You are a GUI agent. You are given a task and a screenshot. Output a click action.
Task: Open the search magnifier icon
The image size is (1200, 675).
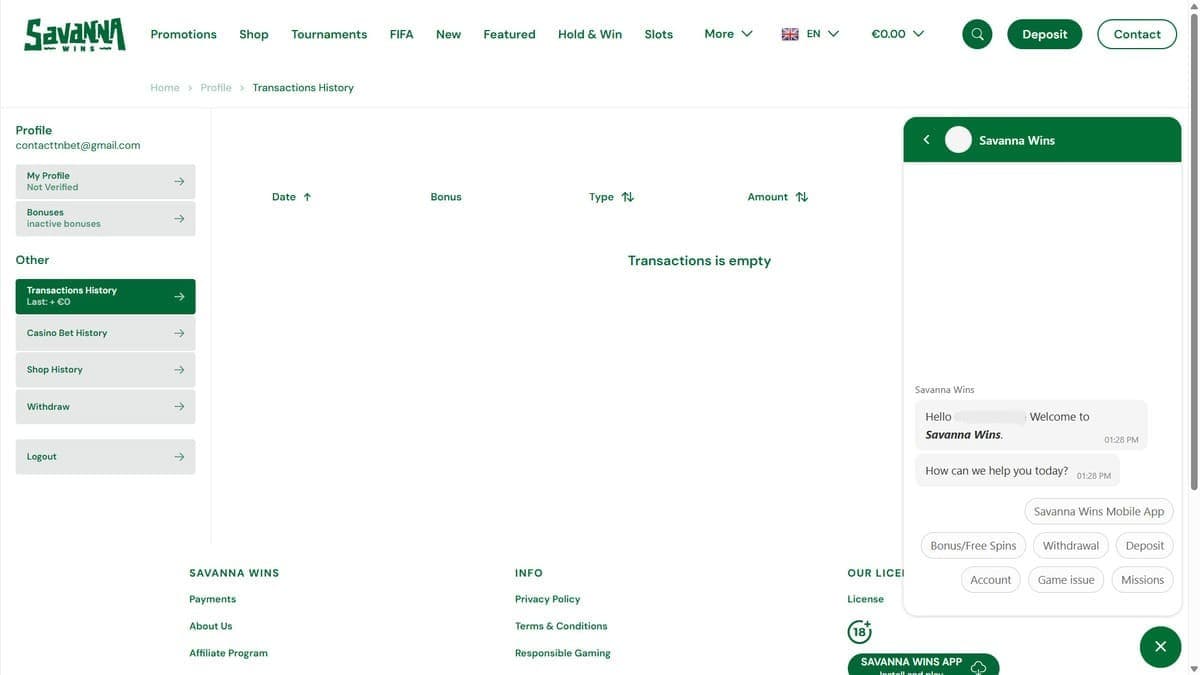click(977, 34)
